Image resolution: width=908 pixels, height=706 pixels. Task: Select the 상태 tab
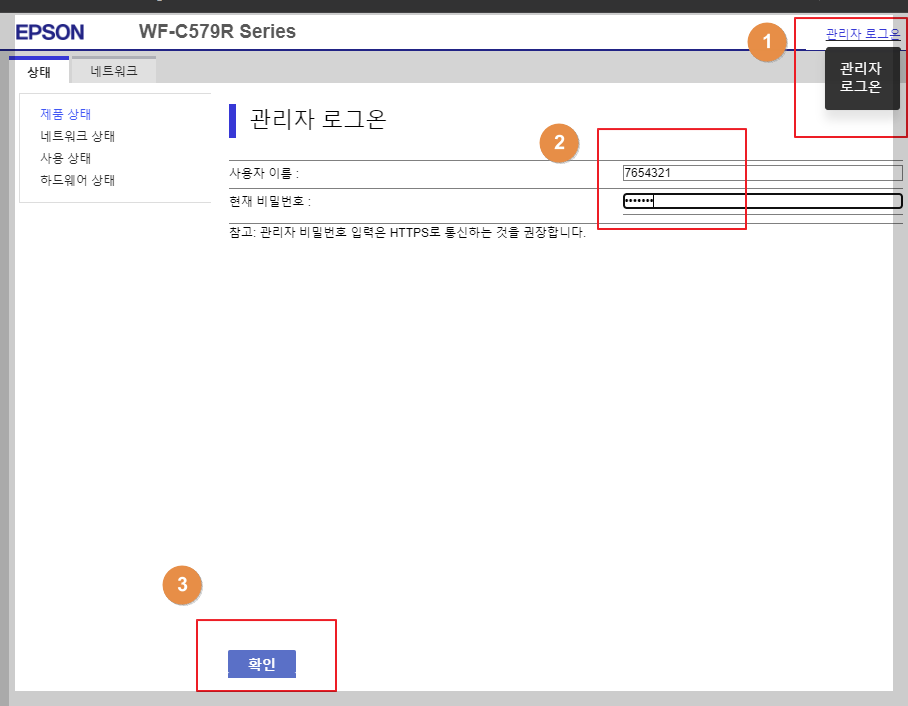[x=39, y=71]
